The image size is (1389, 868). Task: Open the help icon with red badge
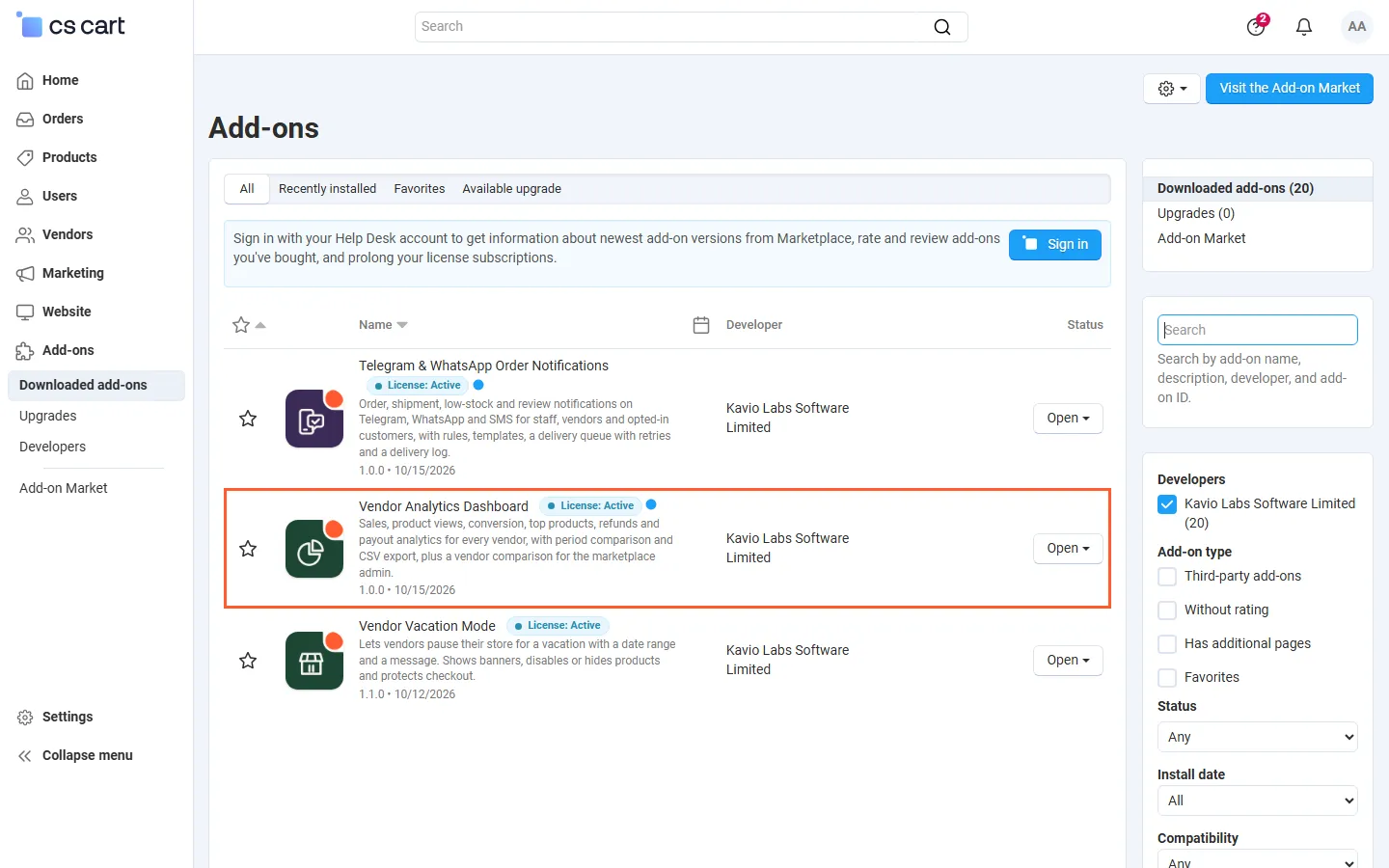click(x=1256, y=26)
